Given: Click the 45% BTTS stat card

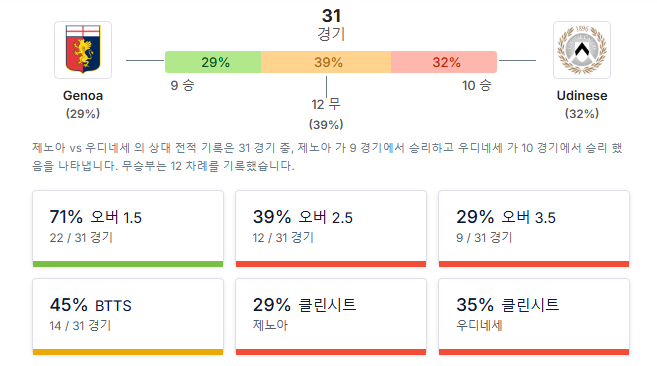Looking at the screenshot, I should tap(128, 317).
